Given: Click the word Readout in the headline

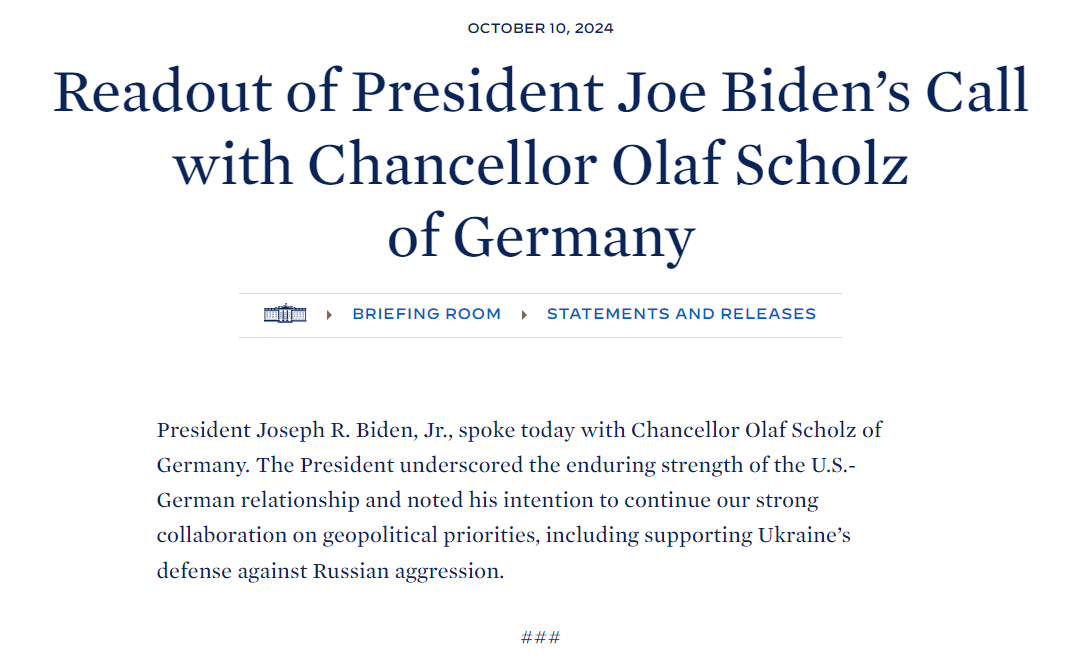Looking at the screenshot, I should pyautogui.click(x=162, y=92).
